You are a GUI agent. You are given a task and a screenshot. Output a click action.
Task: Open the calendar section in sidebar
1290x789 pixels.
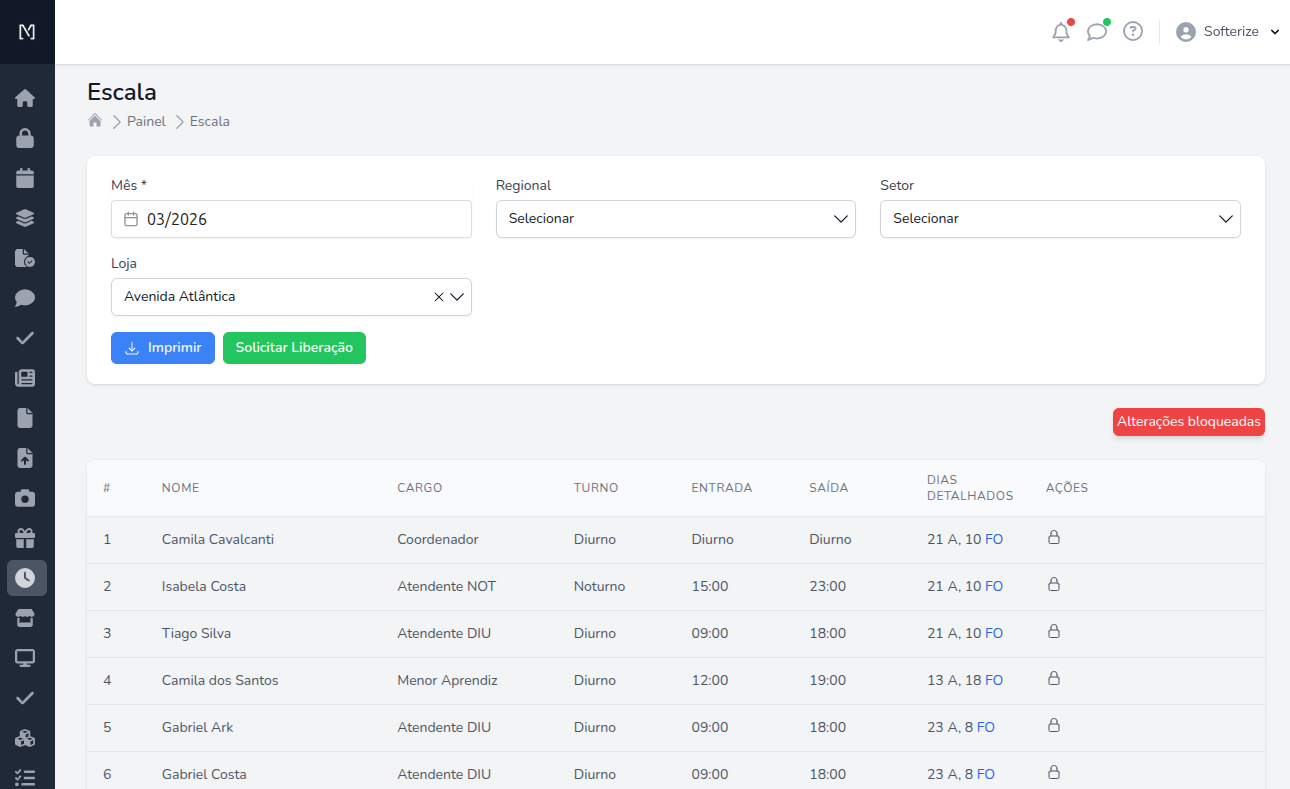pyautogui.click(x=26, y=178)
